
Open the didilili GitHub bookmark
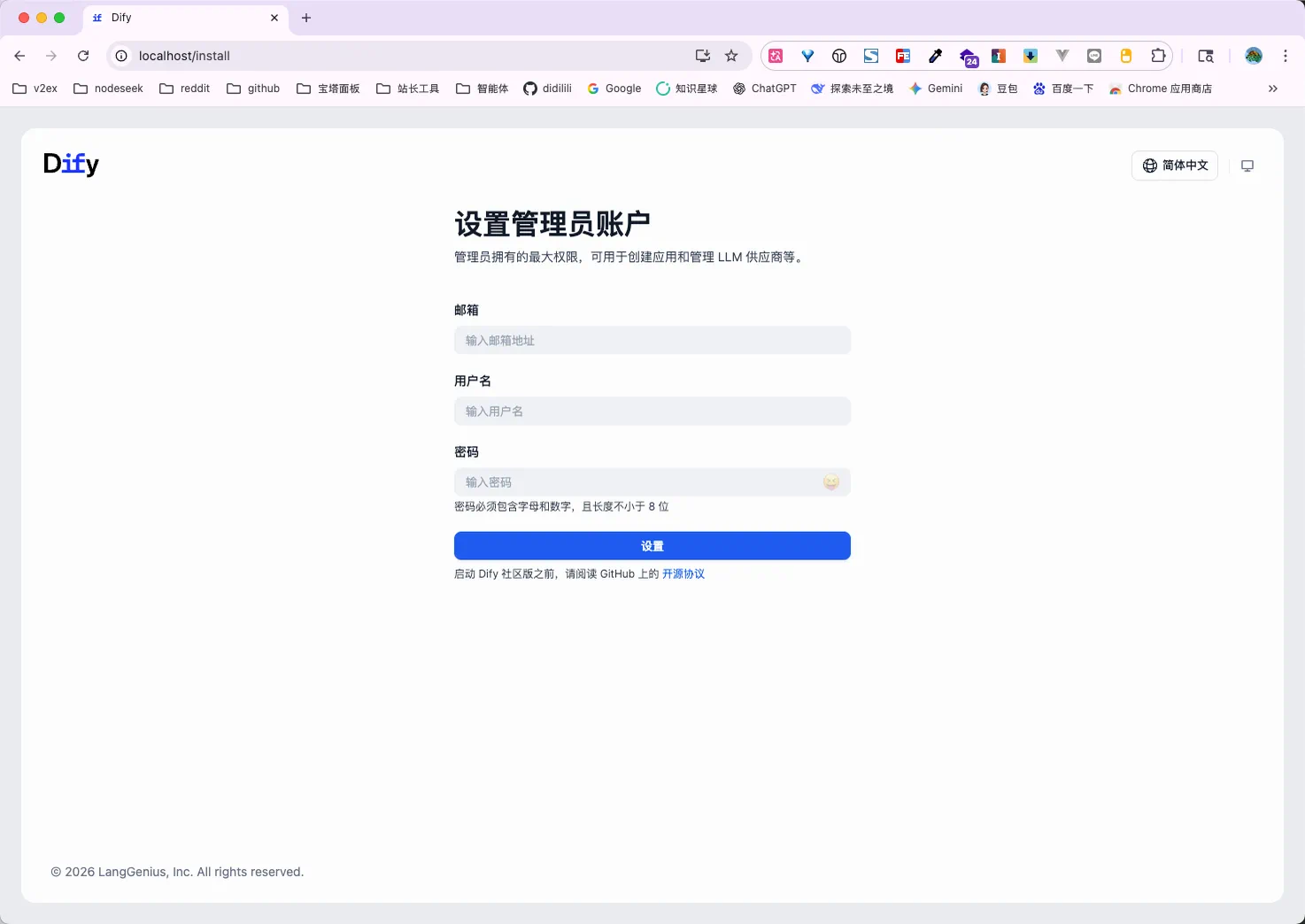pos(547,89)
